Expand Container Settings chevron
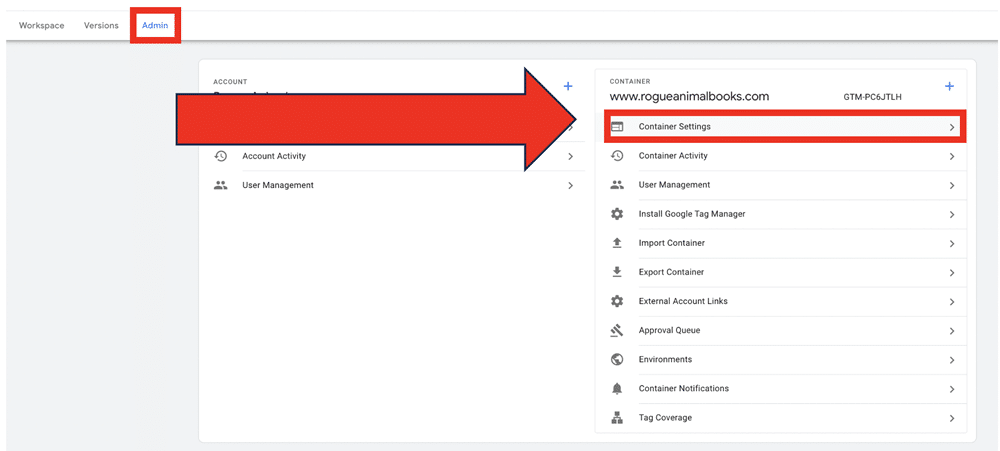The height and width of the screenshot is (451, 1000). [952, 128]
